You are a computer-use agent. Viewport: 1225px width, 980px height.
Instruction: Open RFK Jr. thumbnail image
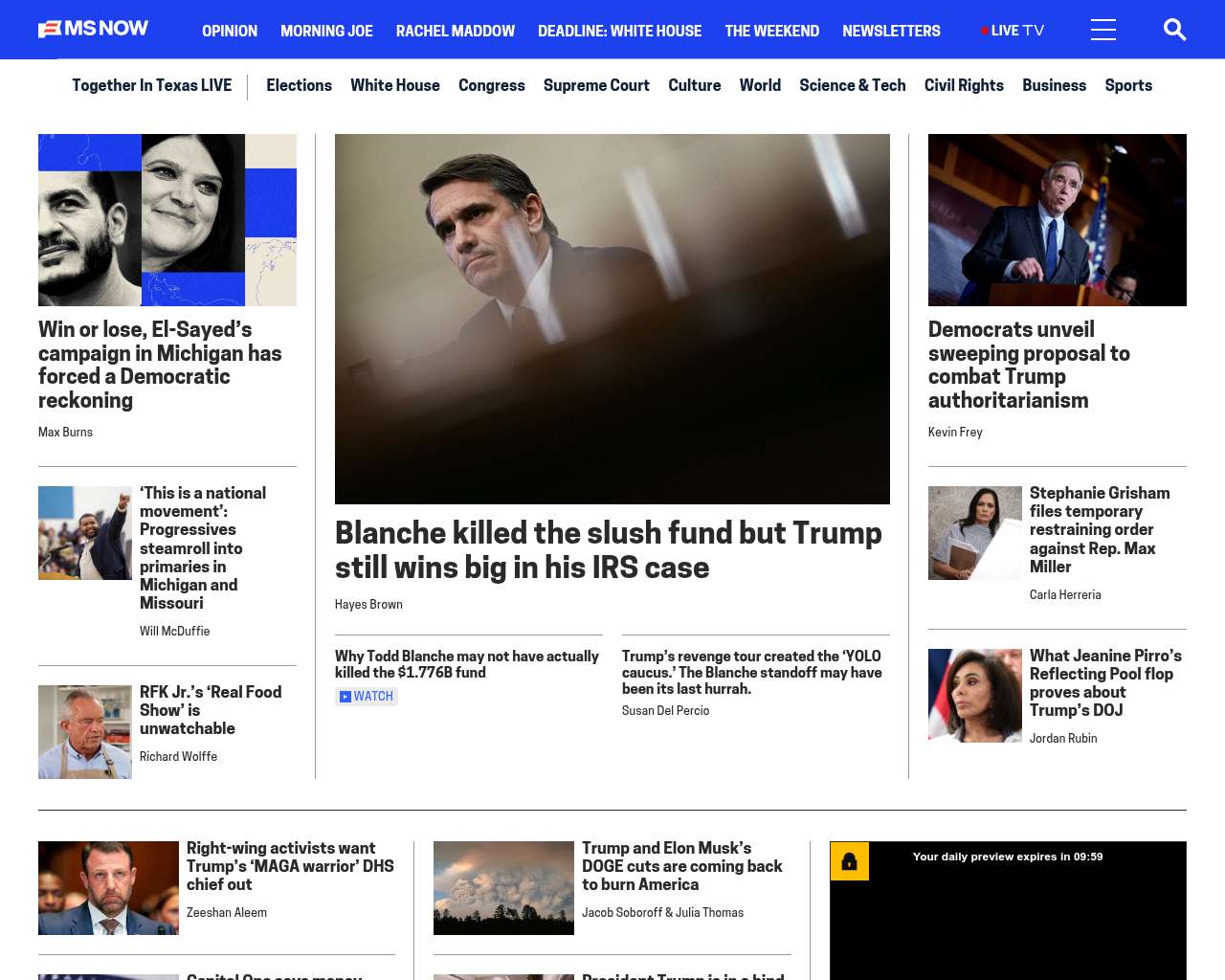point(85,732)
